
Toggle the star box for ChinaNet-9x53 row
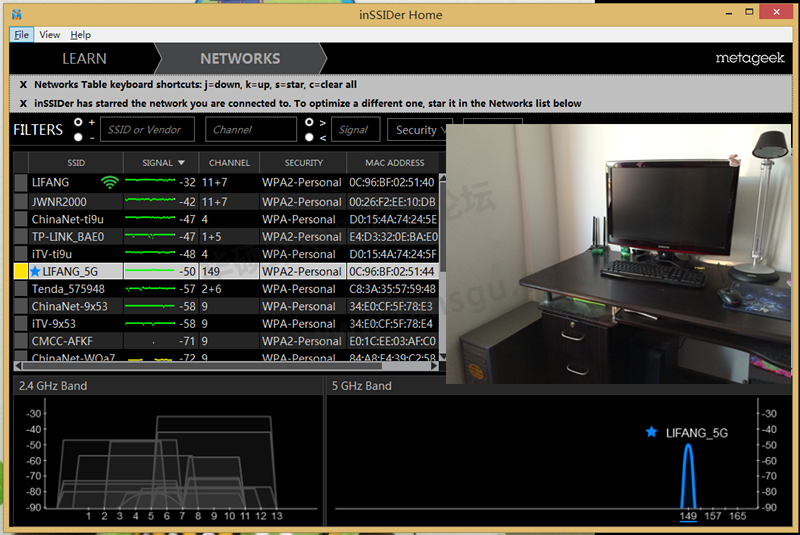20,306
